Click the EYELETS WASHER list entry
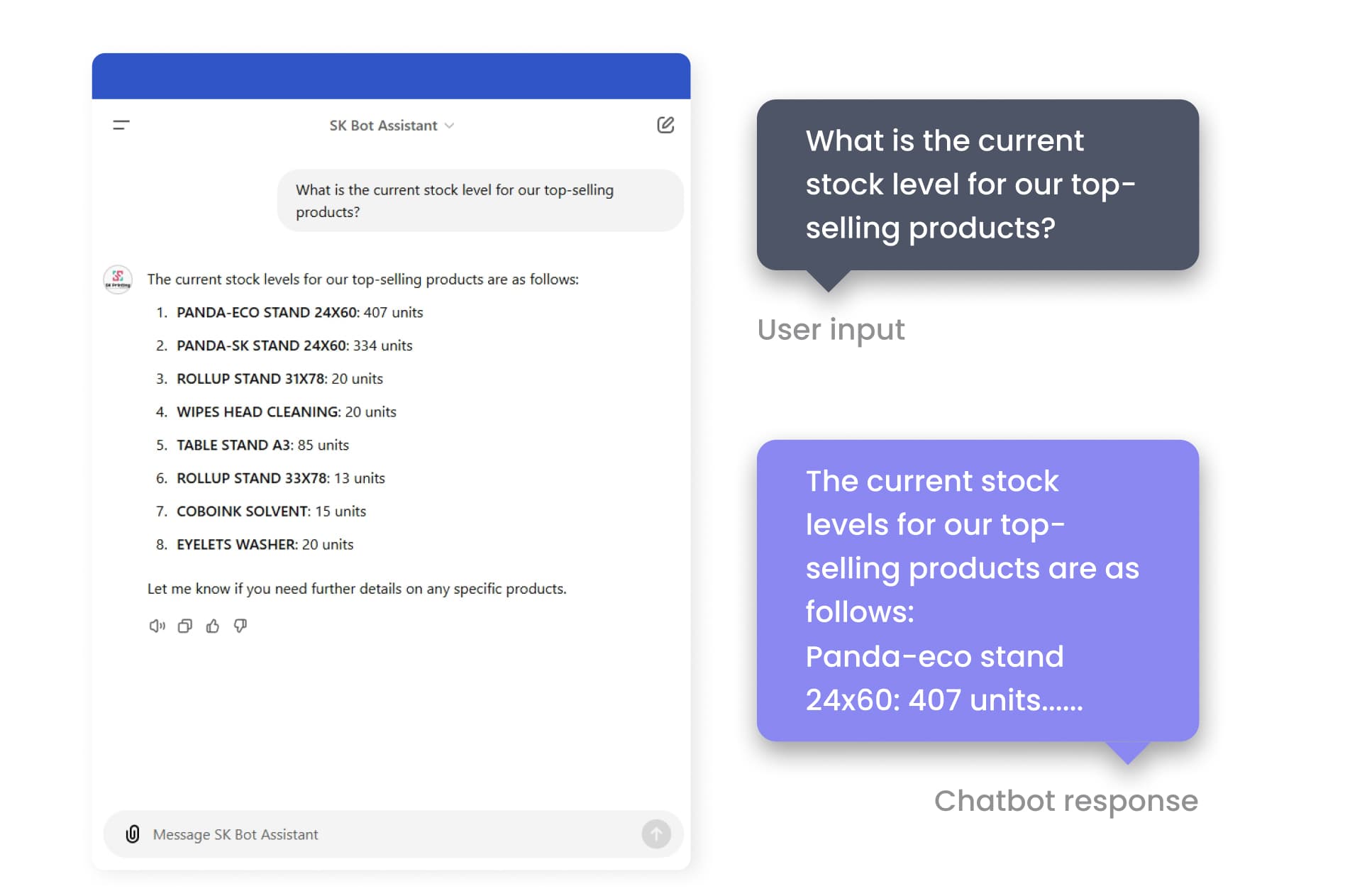1345x896 pixels. click(264, 544)
